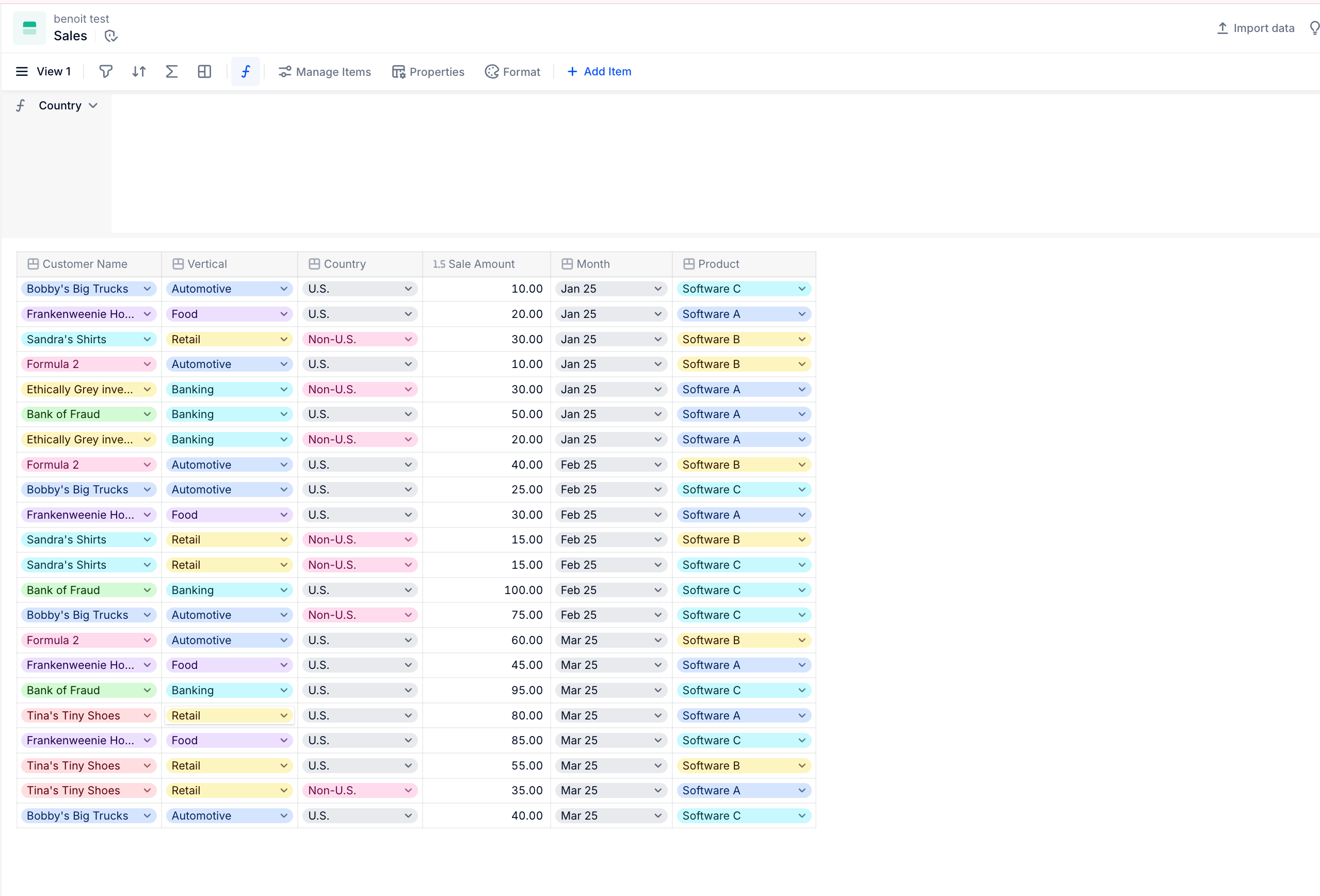Open the filter funnel tool
Viewport: 1320px width, 896px height.
pyautogui.click(x=106, y=72)
